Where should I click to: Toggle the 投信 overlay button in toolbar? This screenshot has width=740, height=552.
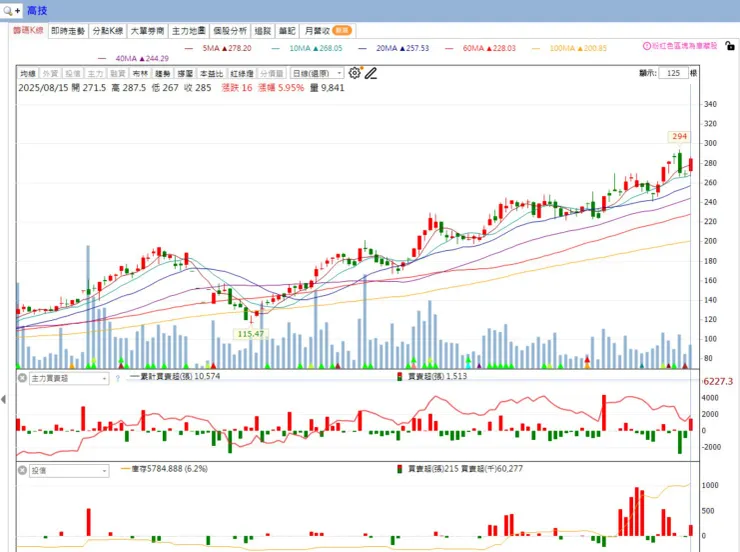tap(73, 74)
